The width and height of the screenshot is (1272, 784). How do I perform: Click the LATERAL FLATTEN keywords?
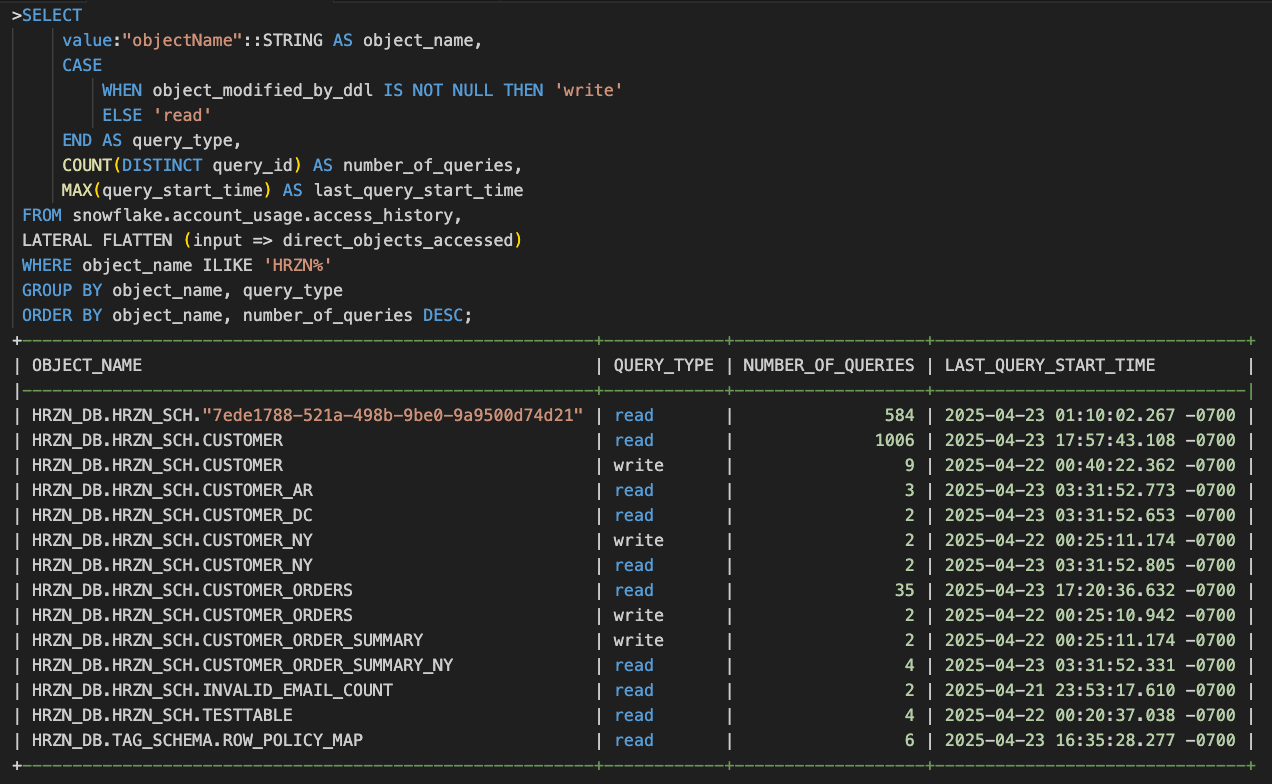98,240
